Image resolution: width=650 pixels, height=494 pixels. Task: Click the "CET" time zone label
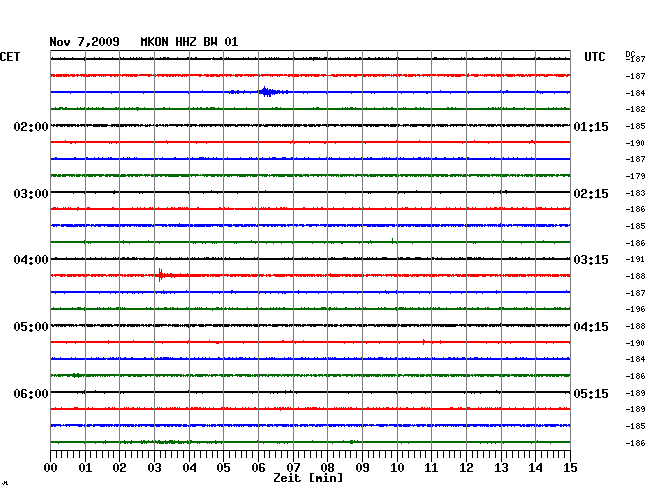[10, 57]
